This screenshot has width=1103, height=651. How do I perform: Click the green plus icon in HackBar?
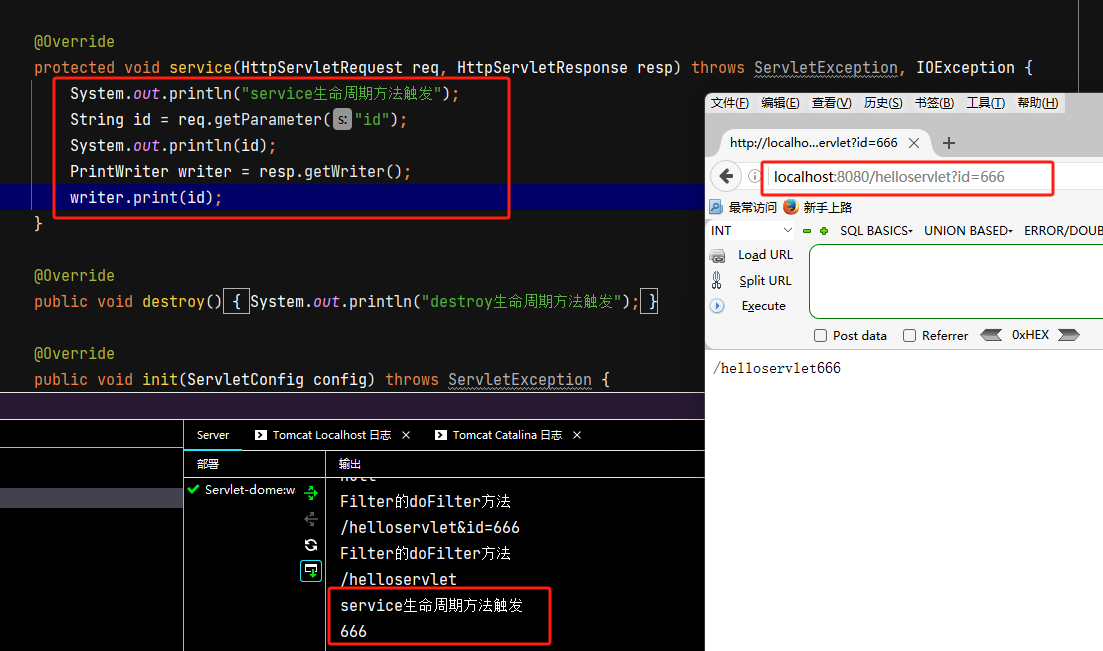click(824, 231)
